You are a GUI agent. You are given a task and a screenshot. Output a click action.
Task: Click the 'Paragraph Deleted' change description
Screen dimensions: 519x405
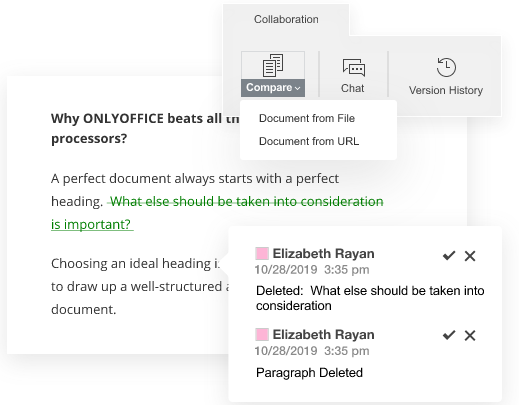(309, 372)
